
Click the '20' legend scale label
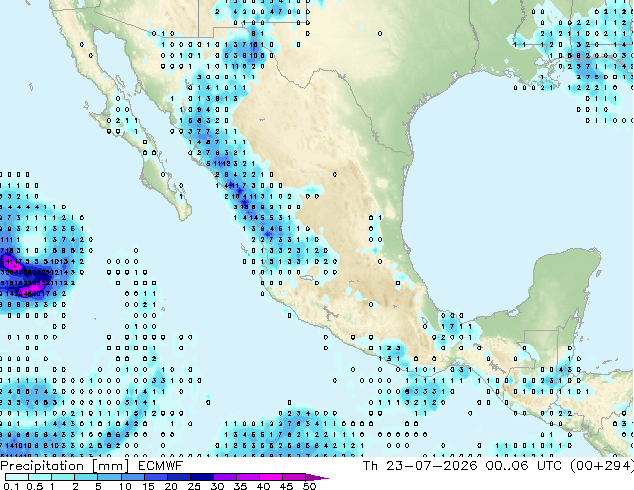click(171, 486)
